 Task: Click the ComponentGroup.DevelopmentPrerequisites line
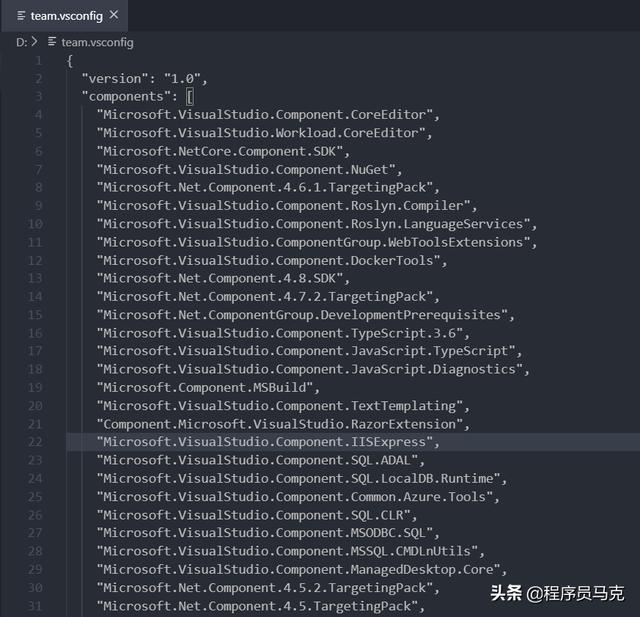click(306, 315)
